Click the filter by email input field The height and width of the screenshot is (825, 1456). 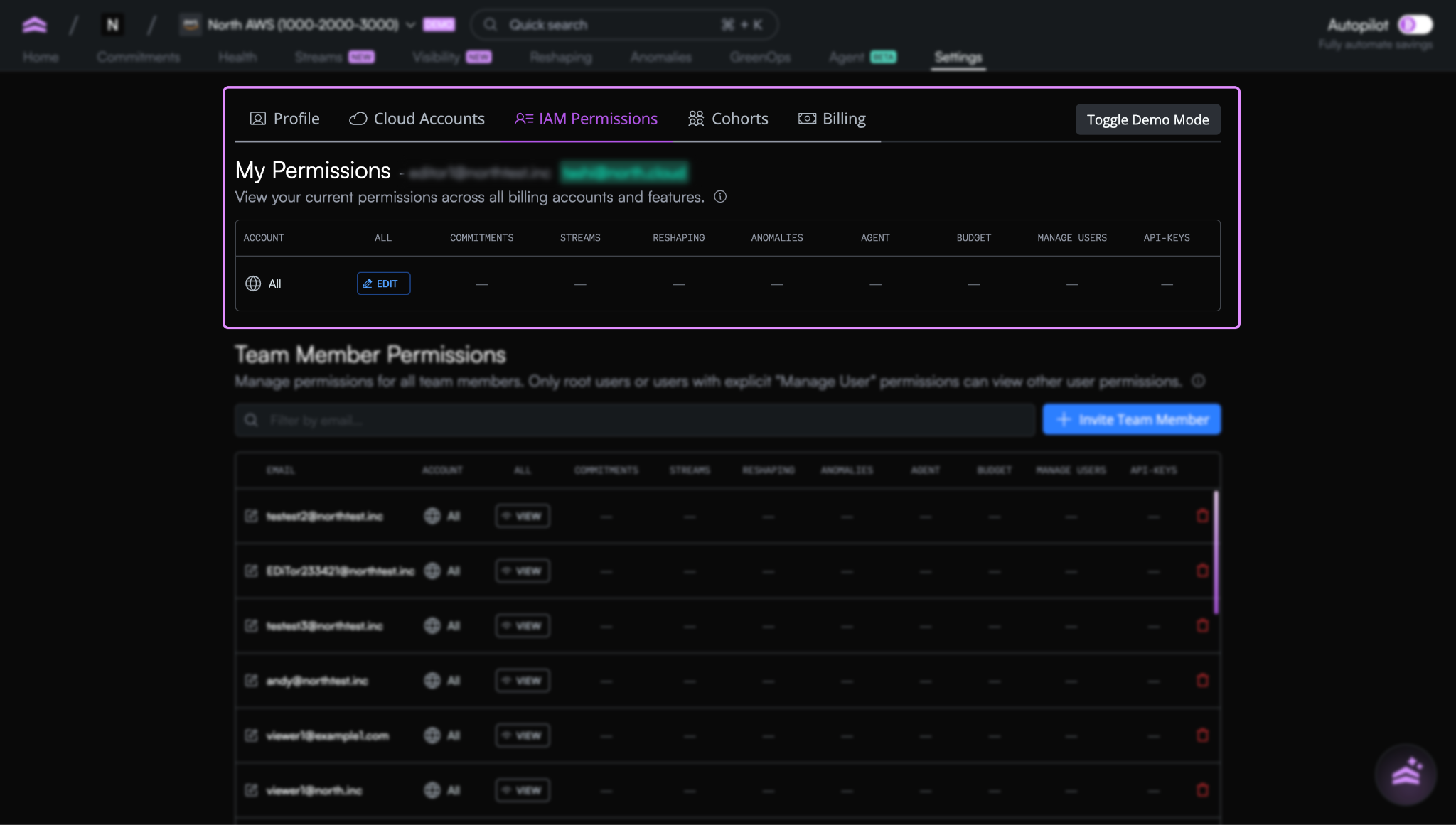[633, 419]
